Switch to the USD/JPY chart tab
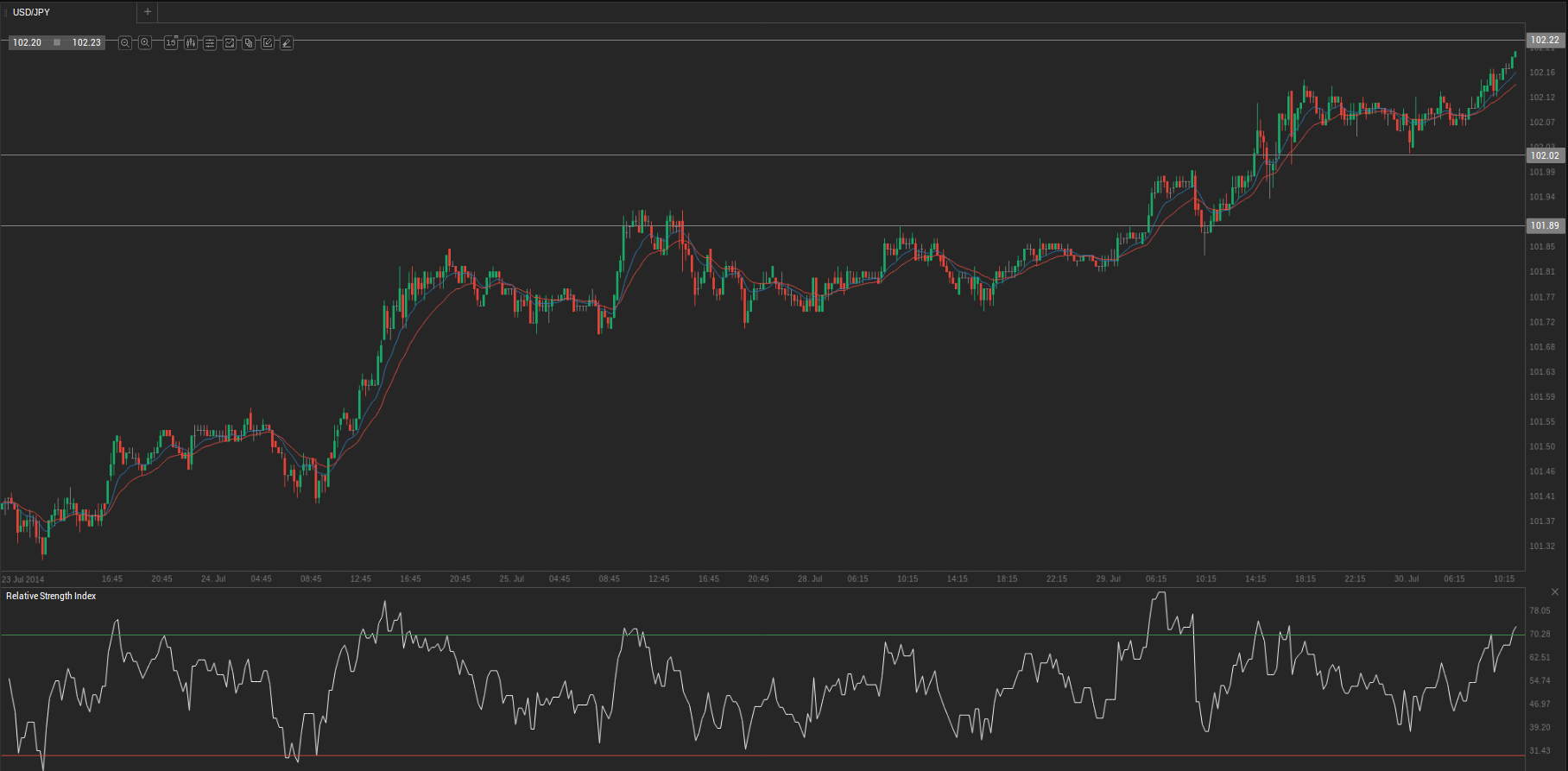Image resolution: width=1568 pixels, height=771 pixels. 32,12
